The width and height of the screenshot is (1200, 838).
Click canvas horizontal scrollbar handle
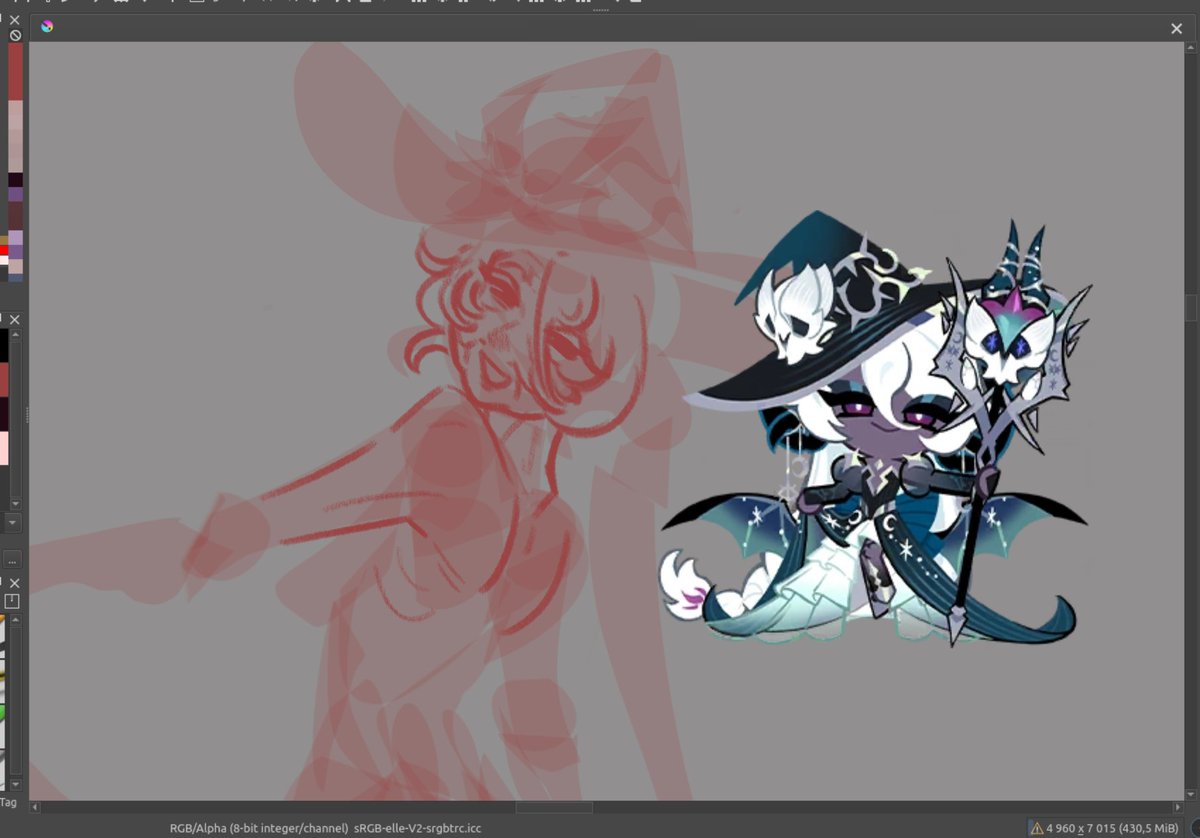point(554,807)
